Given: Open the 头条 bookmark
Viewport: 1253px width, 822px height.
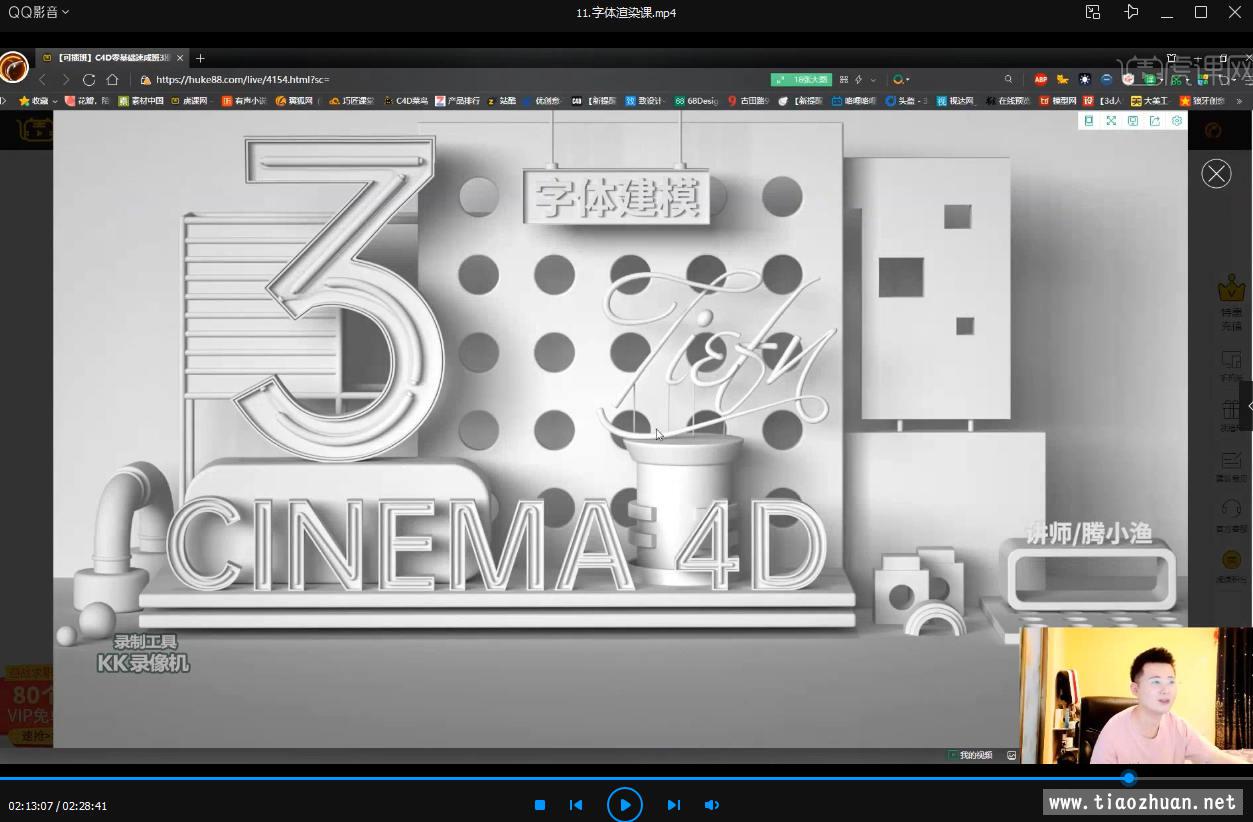Looking at the screenshot, I should tap(906, 101).
